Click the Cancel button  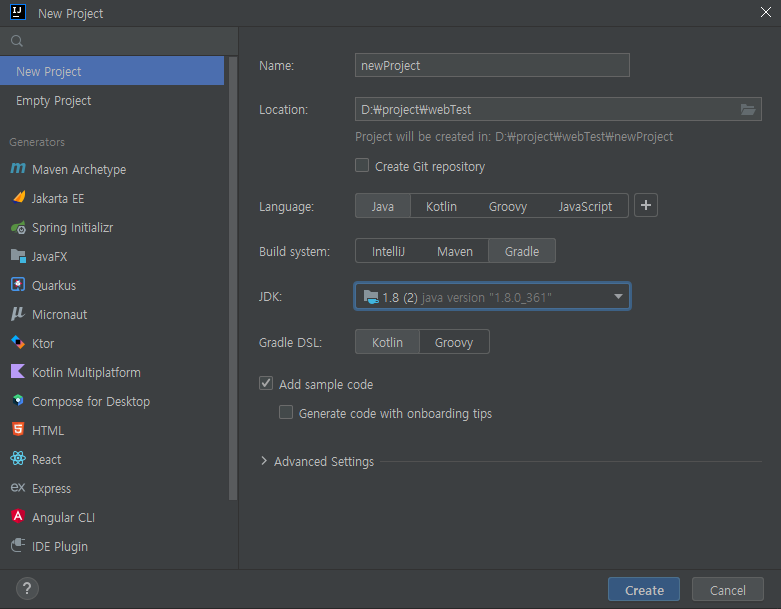728,590
